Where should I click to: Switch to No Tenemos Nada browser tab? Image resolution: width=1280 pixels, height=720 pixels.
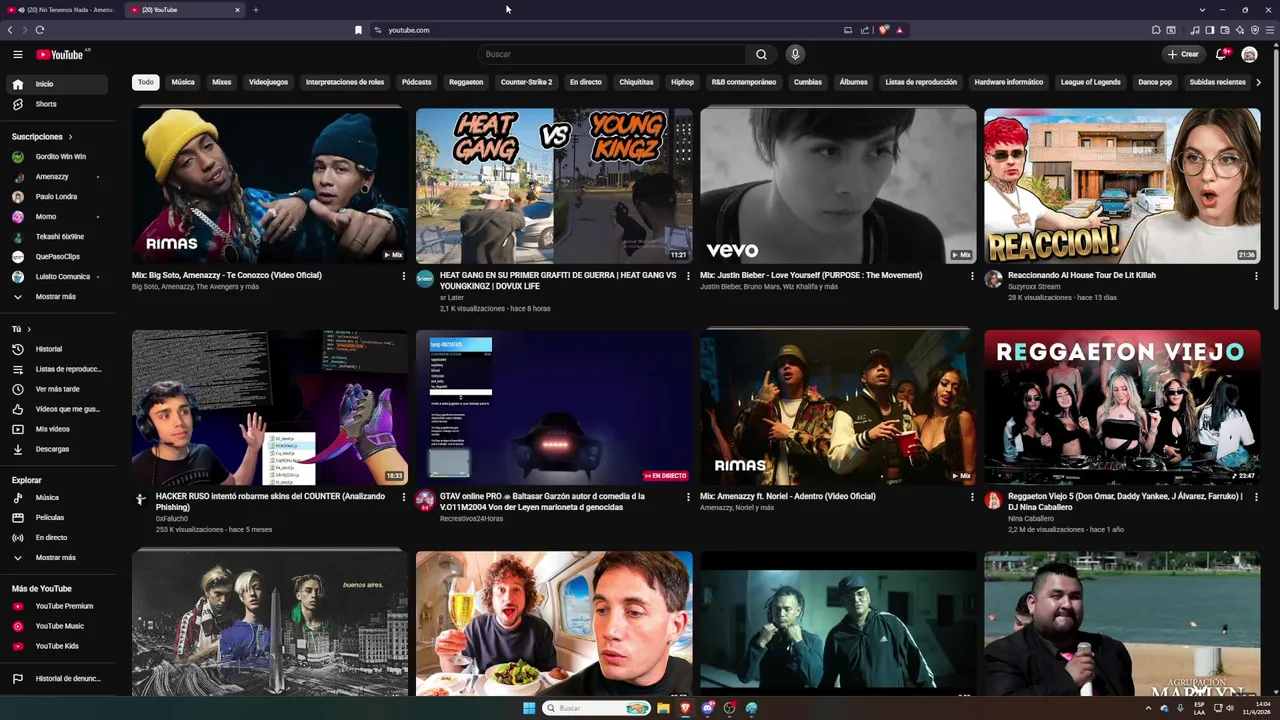[62, 9]
